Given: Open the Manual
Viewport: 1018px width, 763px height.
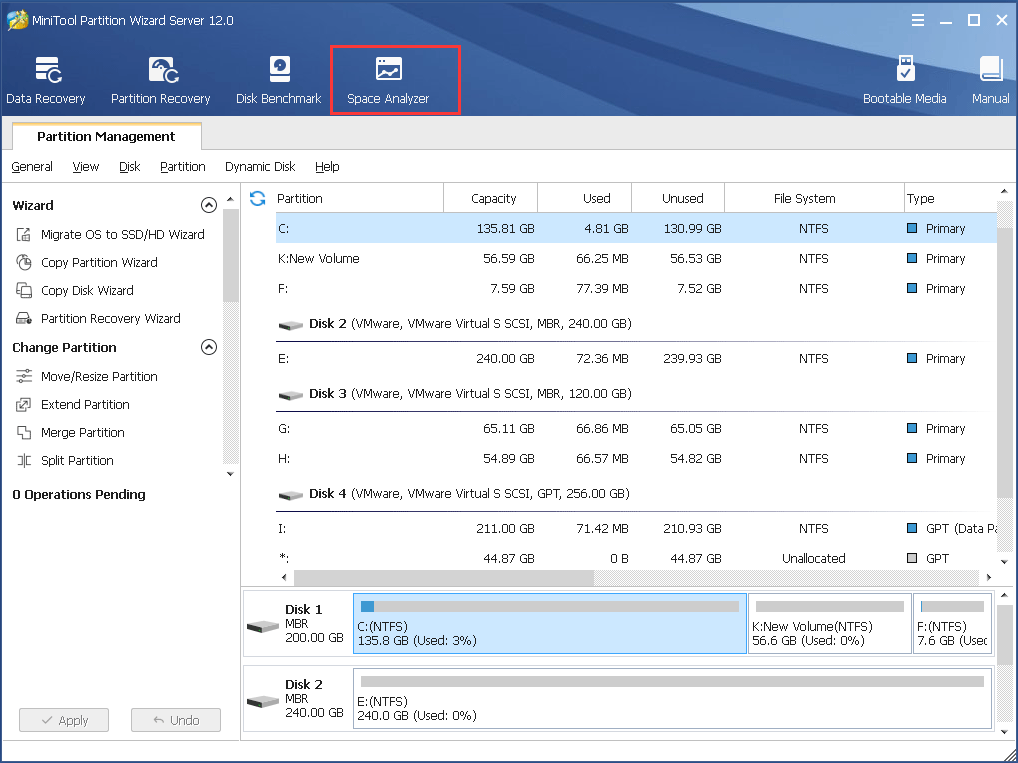Looking at the screenshot, I should (x=991, y=81).
